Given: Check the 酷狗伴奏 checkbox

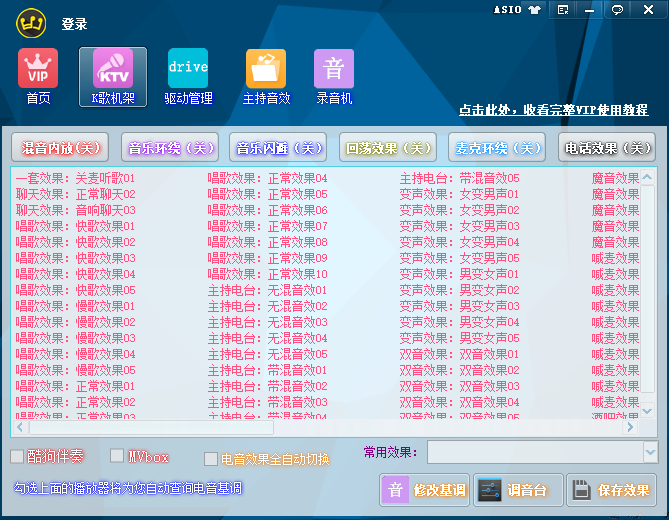Looking at the screenshot, I should (17, 456).
